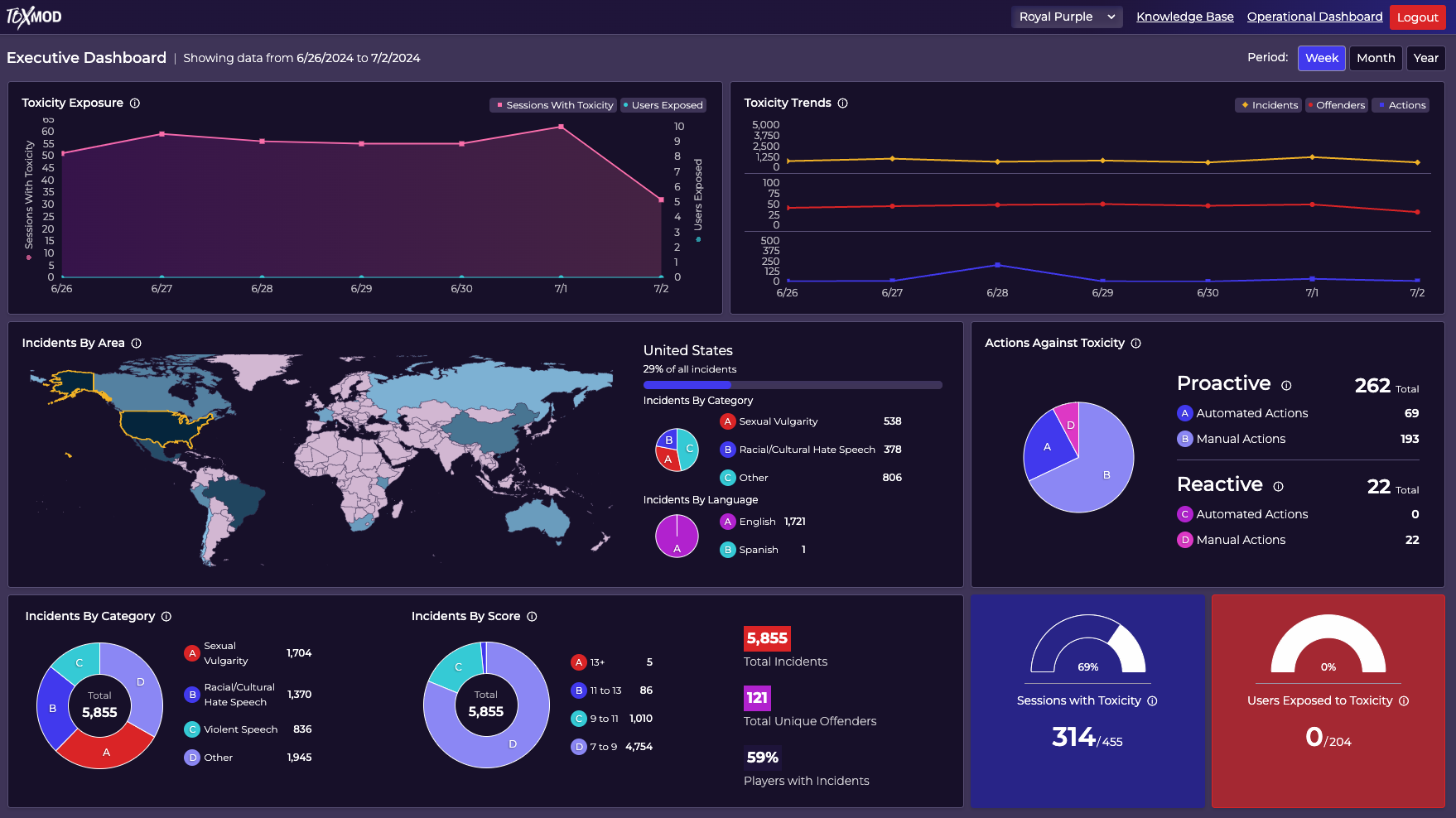
Task: Click the Actions Against Toxicity info icon
Action: click(1137, 343)
